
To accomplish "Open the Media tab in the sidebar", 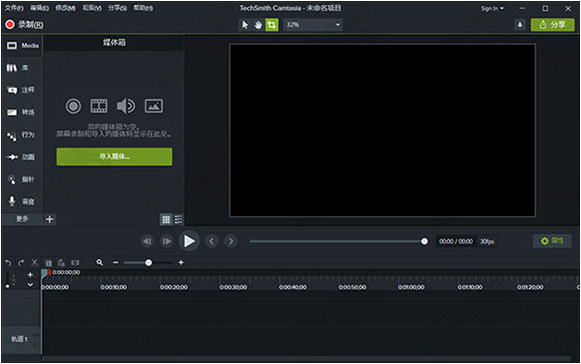I will 23,46.
